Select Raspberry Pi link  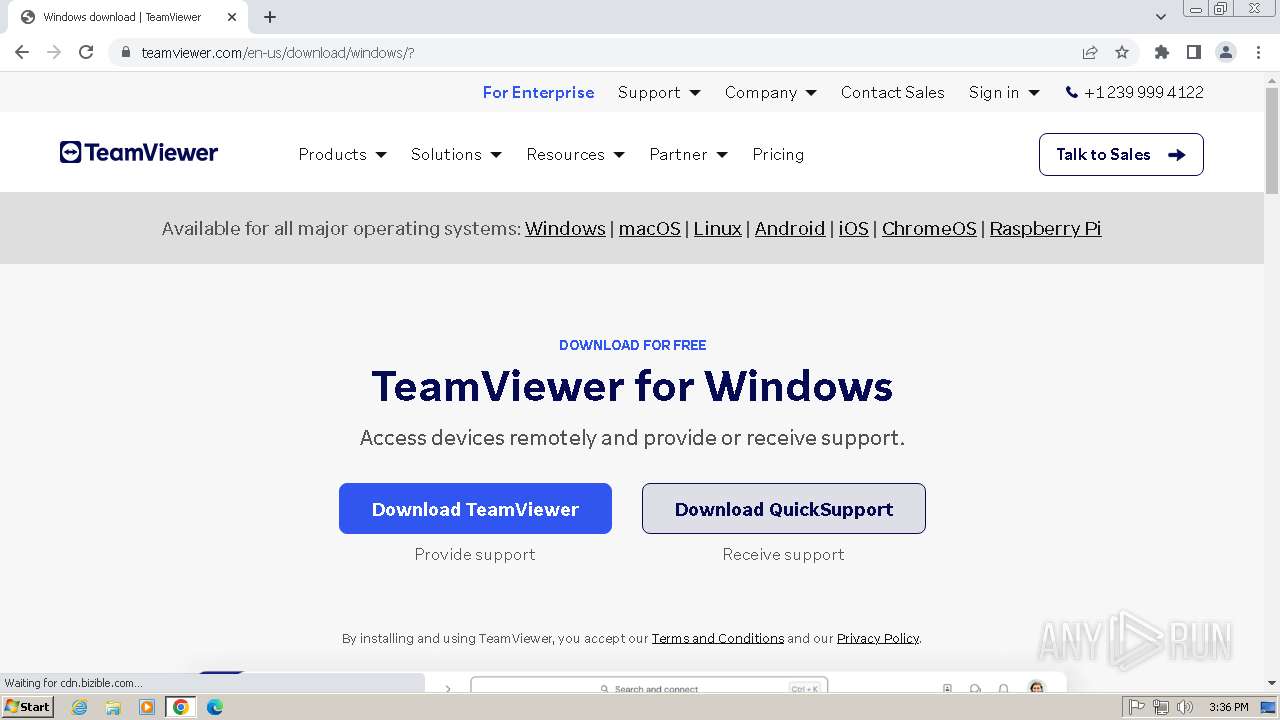coord(1045,228)
